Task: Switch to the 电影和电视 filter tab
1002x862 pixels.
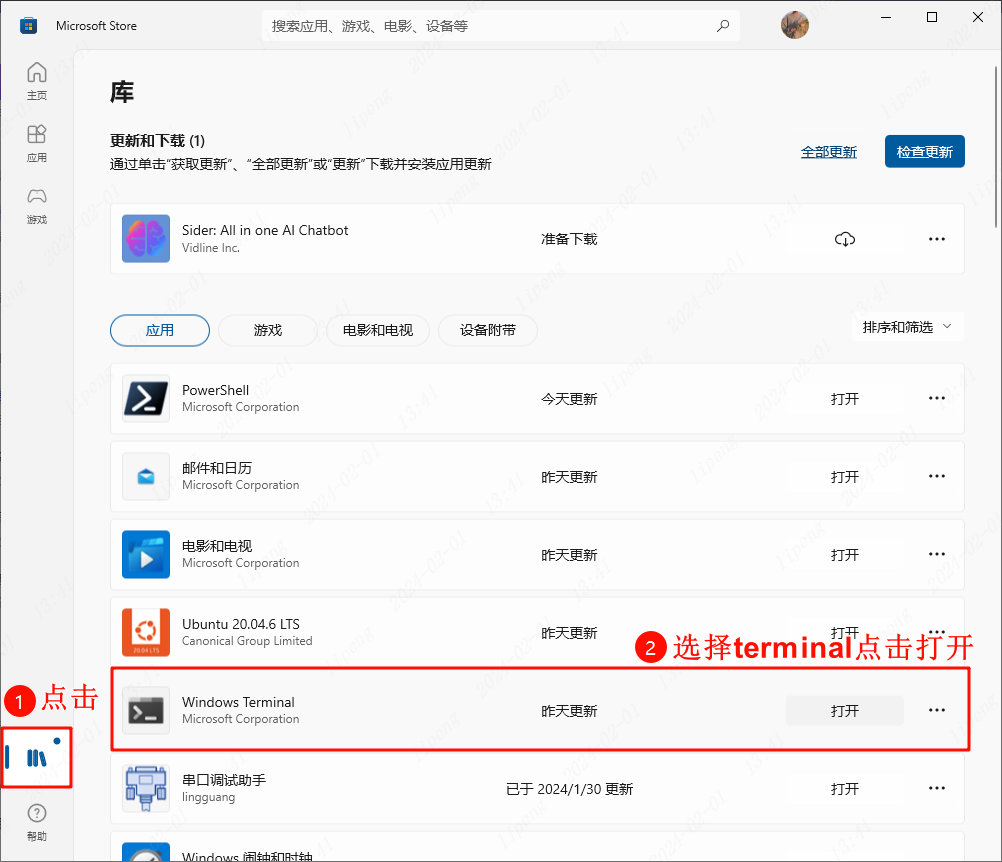Action: click(x=378, y=330)
